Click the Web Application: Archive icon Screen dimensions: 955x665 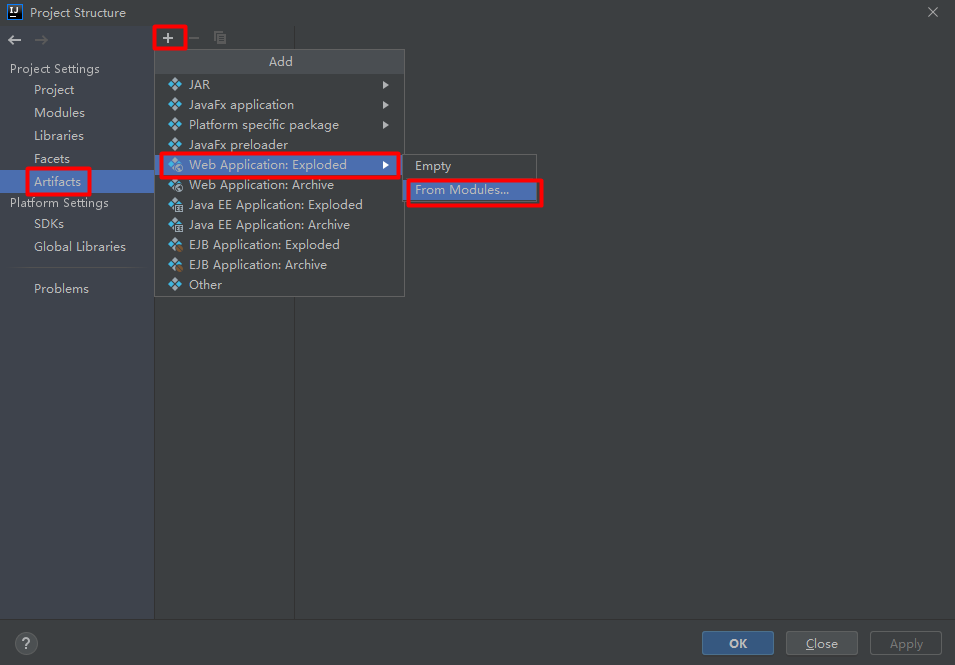(x=175, y=185)
